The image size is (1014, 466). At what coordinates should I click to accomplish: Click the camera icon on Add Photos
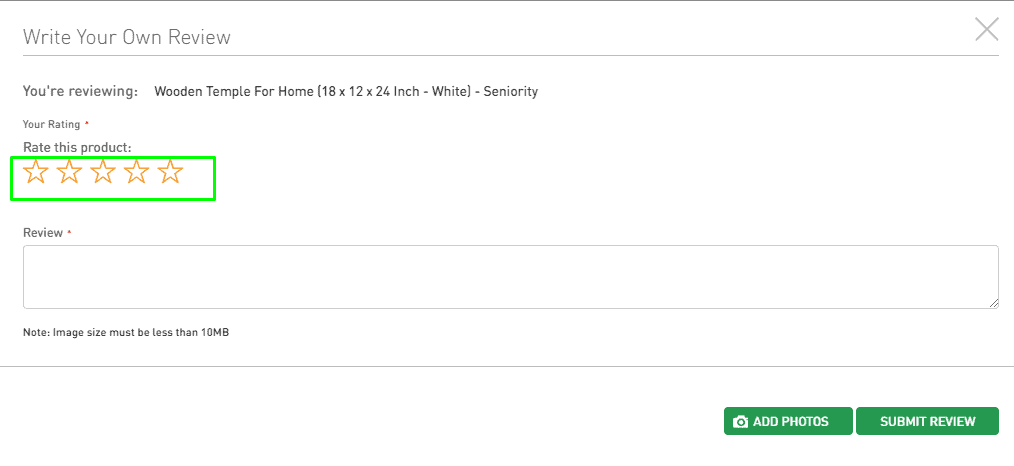pyautogui.click(x=740, y=422)
